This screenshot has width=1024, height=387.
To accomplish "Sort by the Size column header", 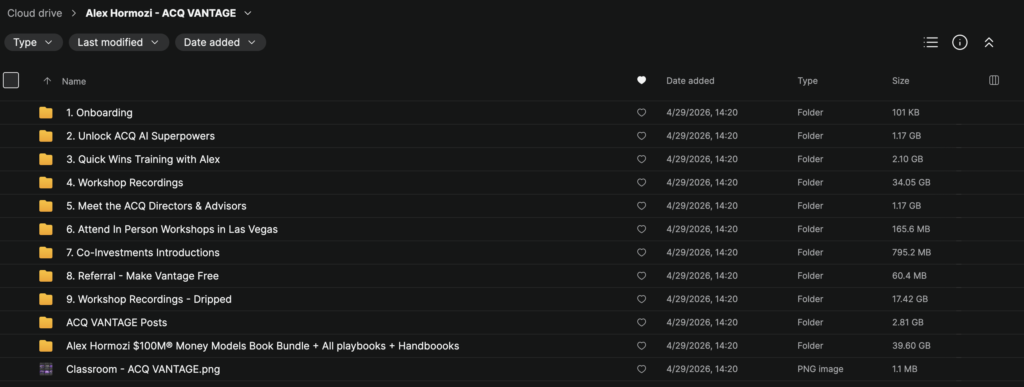I will coord(901,81).
